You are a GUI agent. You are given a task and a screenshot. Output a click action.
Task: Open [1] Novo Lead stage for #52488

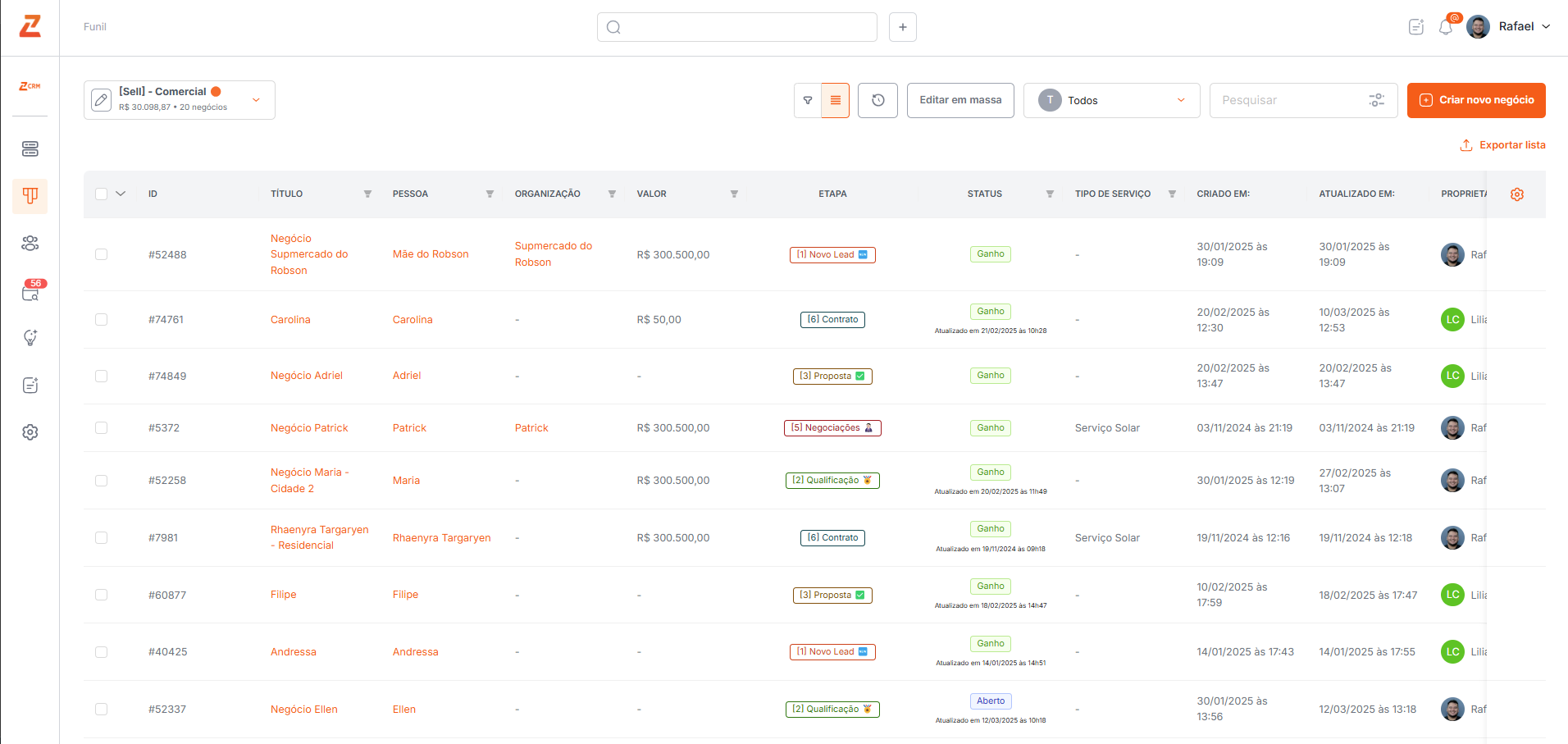[832, 255]
